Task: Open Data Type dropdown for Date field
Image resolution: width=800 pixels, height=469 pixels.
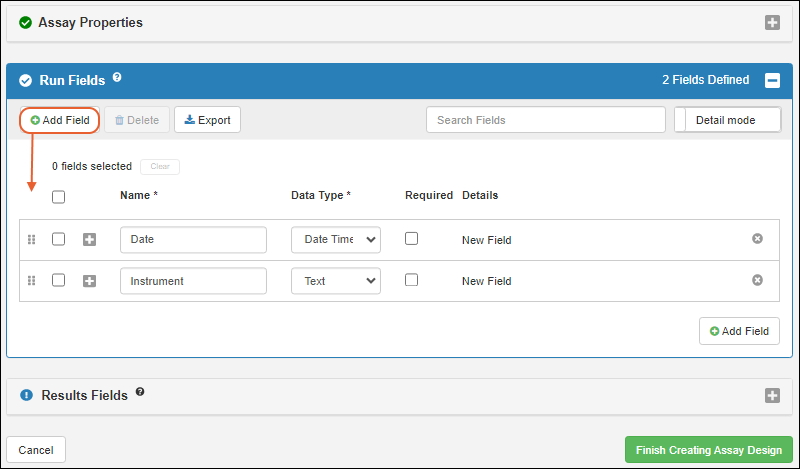Action: click(335, 240)
